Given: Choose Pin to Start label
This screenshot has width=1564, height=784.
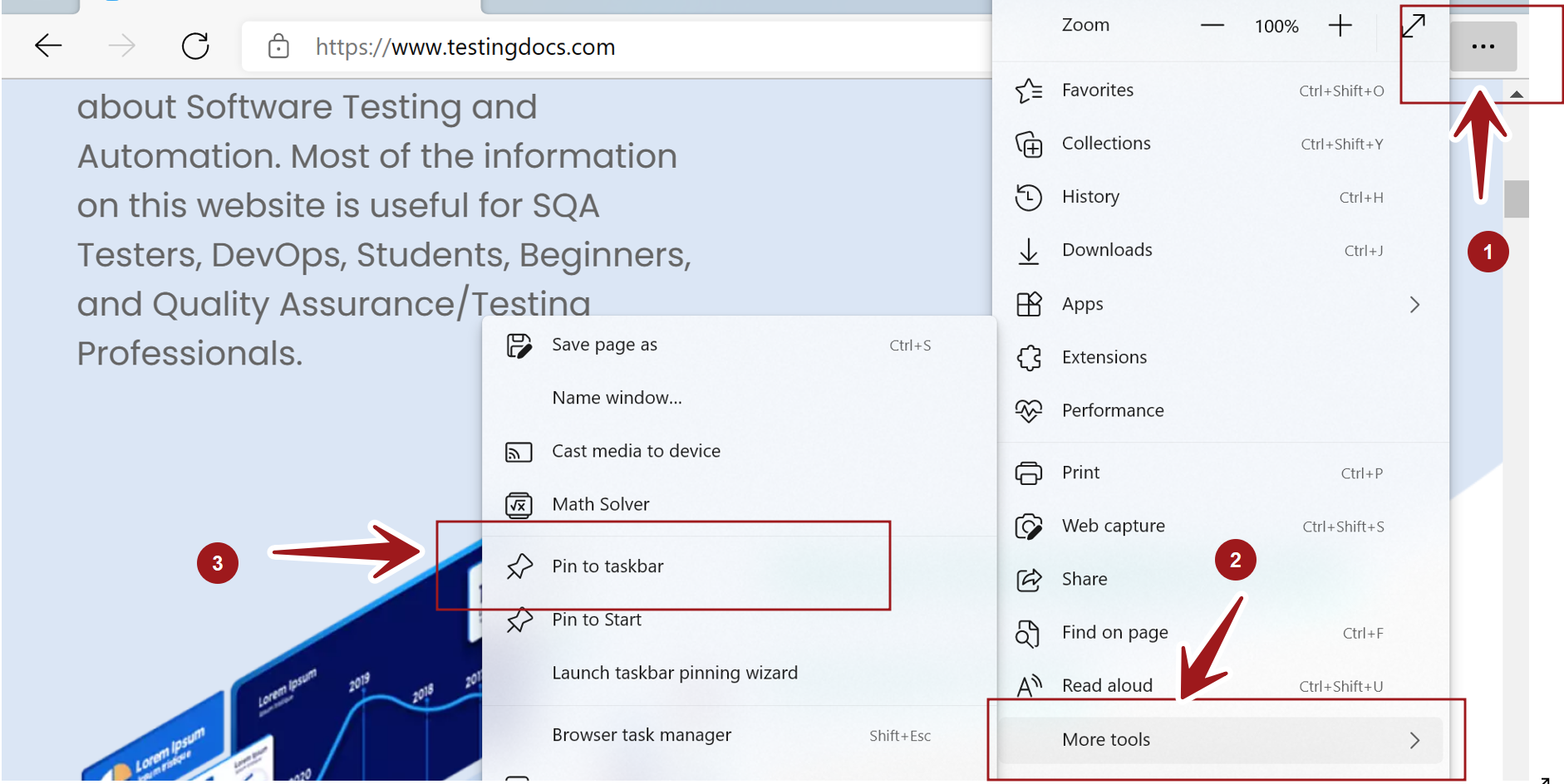Looking at the screenshot, I should click(x=597, y=620).
